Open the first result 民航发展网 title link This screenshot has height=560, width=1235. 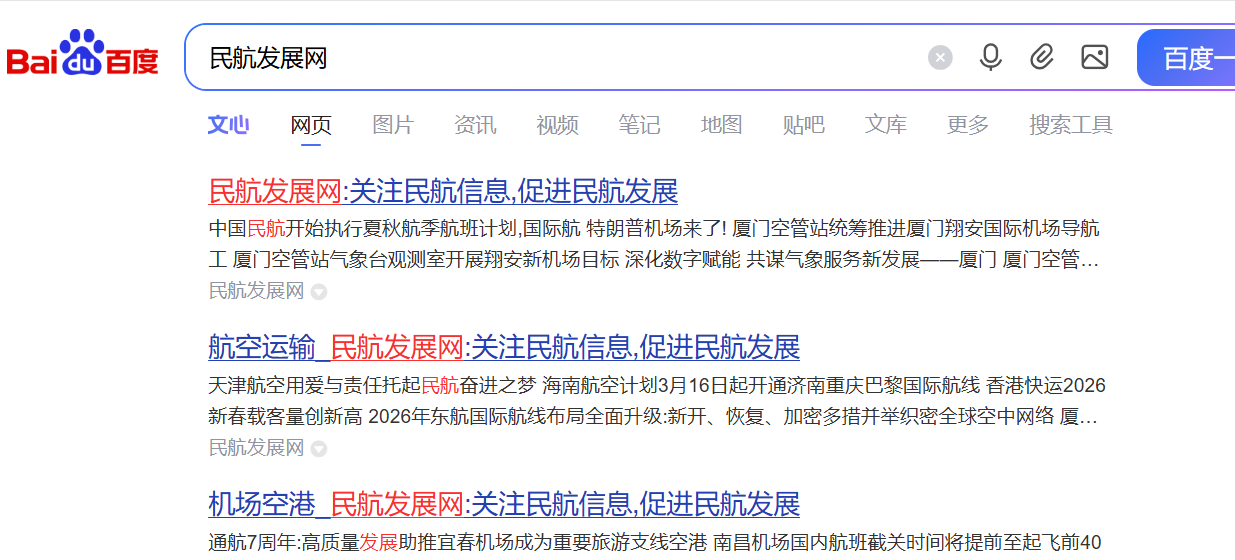point(443,191)
